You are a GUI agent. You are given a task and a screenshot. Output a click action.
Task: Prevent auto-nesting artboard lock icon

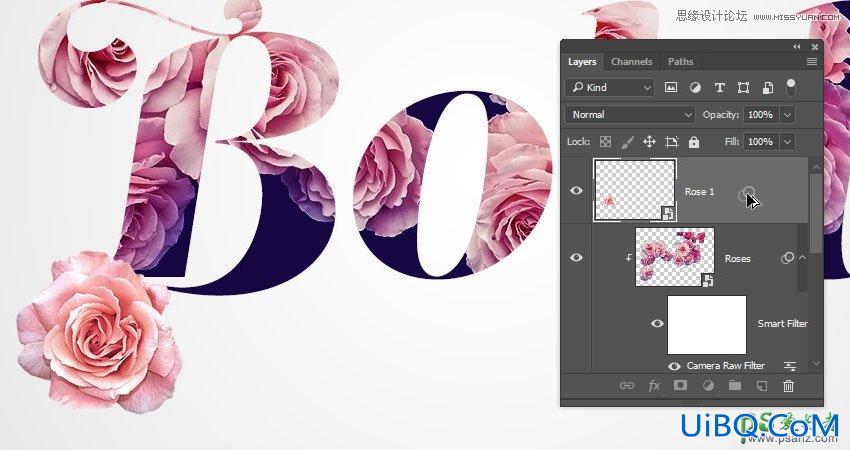click(672, 142)
